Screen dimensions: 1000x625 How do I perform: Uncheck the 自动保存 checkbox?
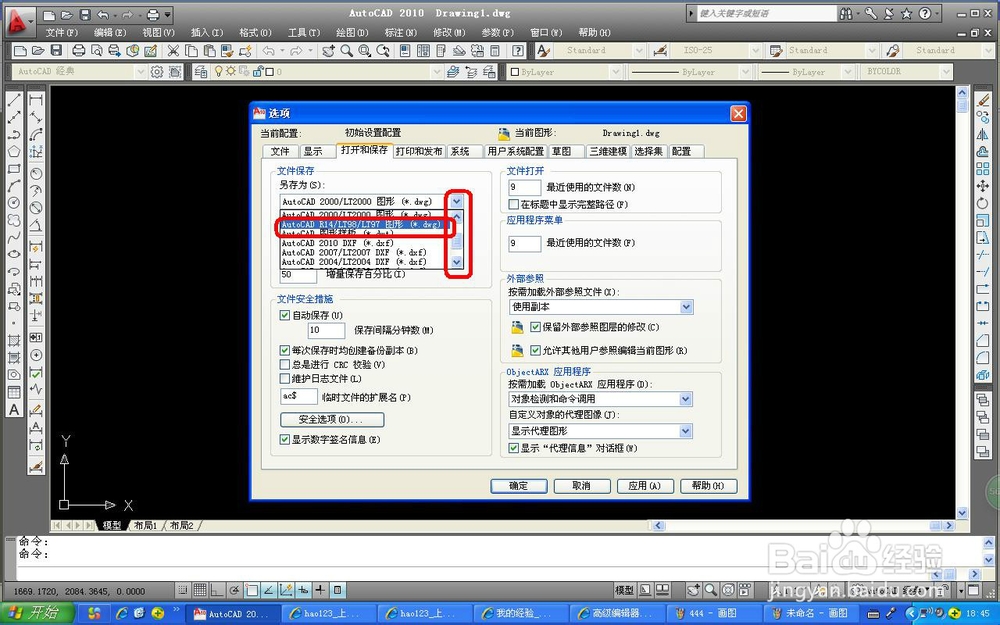tap(285, 315)
